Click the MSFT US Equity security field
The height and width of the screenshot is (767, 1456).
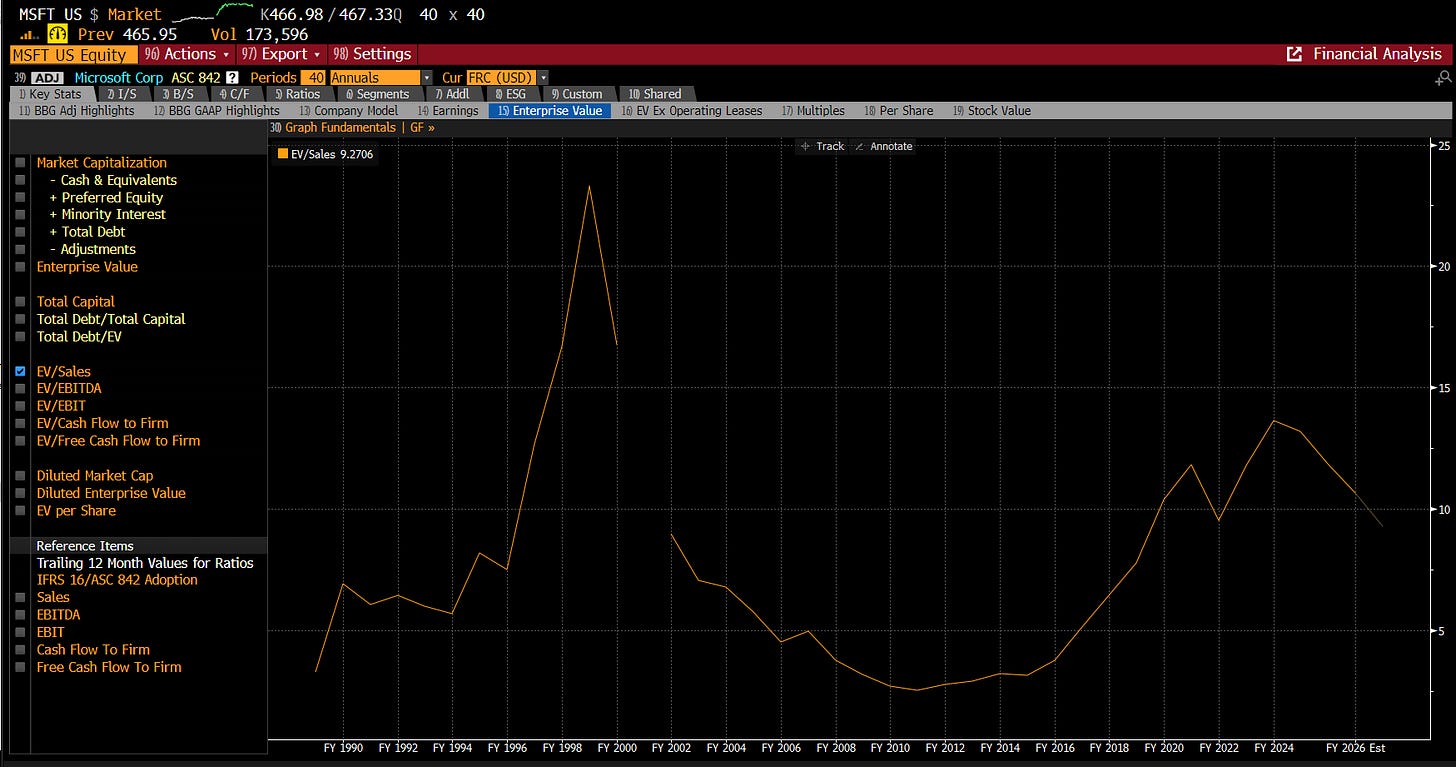pyautogui.click(x=72, y=55)
